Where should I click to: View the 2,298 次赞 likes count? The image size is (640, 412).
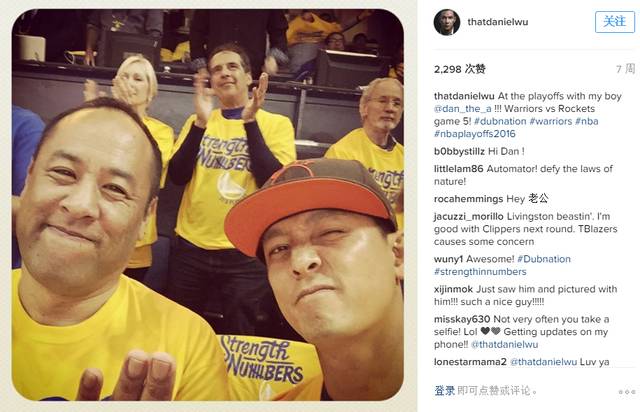(x=460, y=69)
